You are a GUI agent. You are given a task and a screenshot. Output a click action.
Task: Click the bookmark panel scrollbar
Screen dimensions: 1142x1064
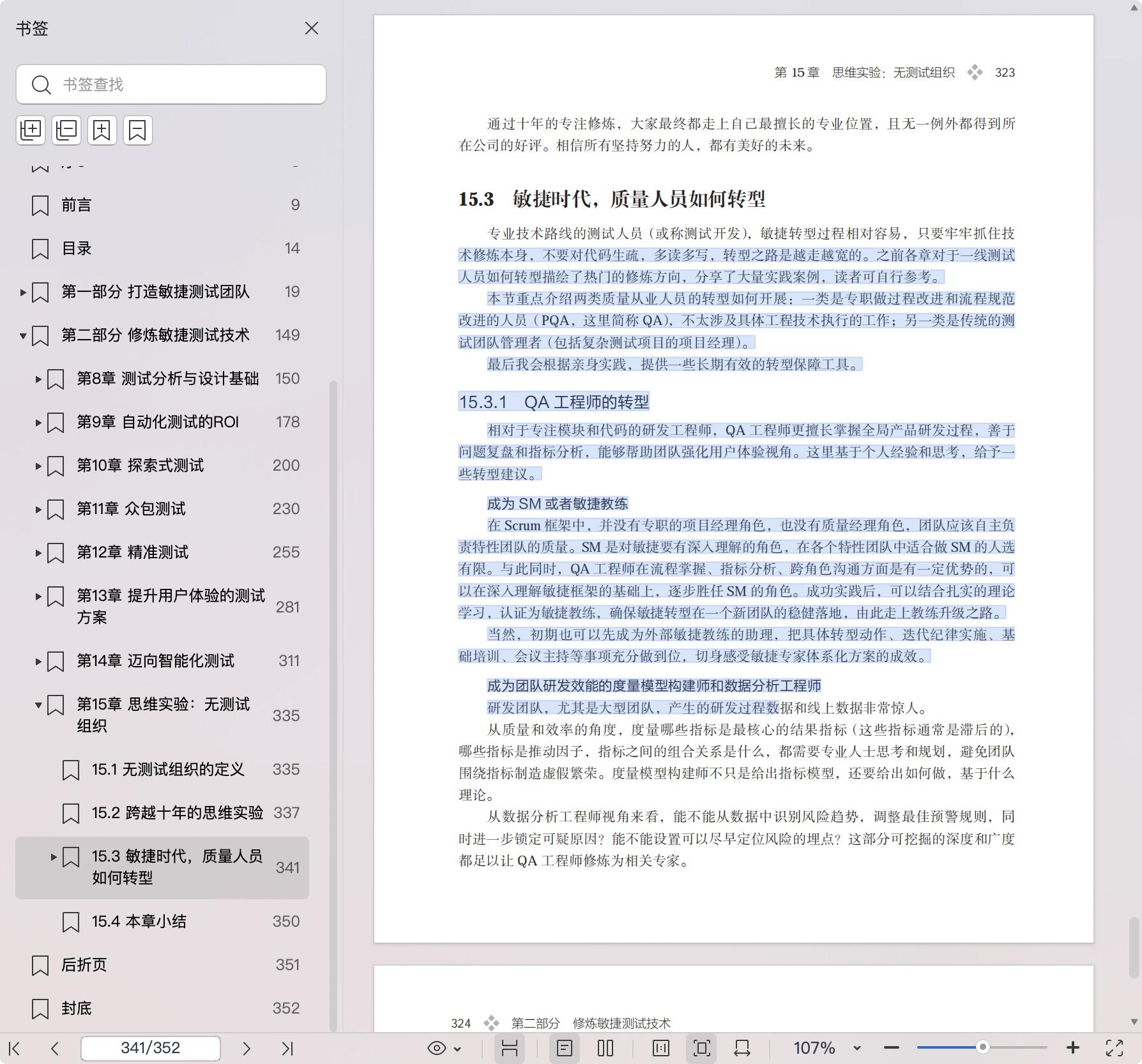(x=333, y=706)
